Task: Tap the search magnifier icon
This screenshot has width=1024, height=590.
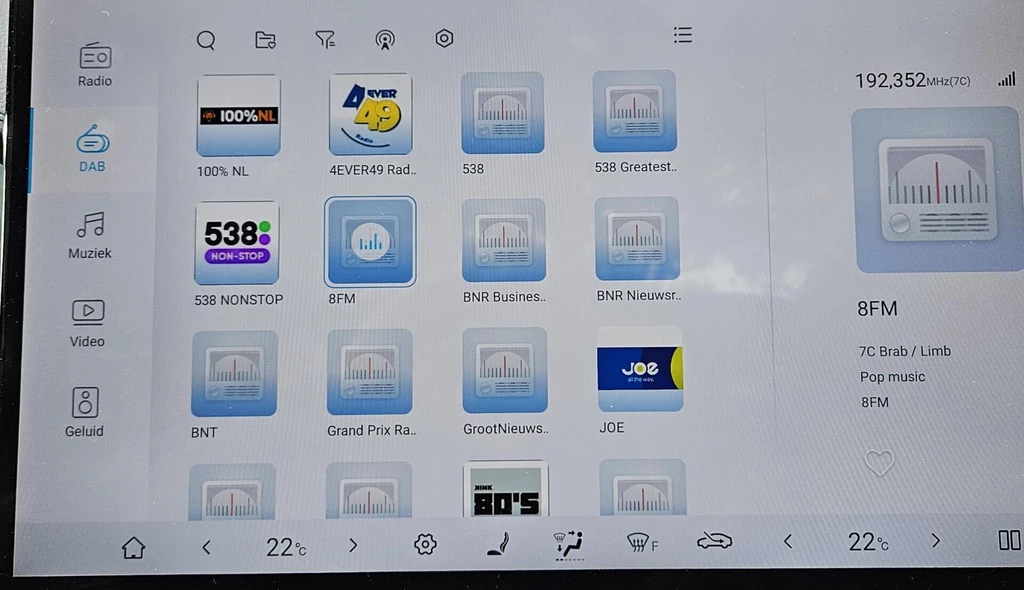Action: 206,40
